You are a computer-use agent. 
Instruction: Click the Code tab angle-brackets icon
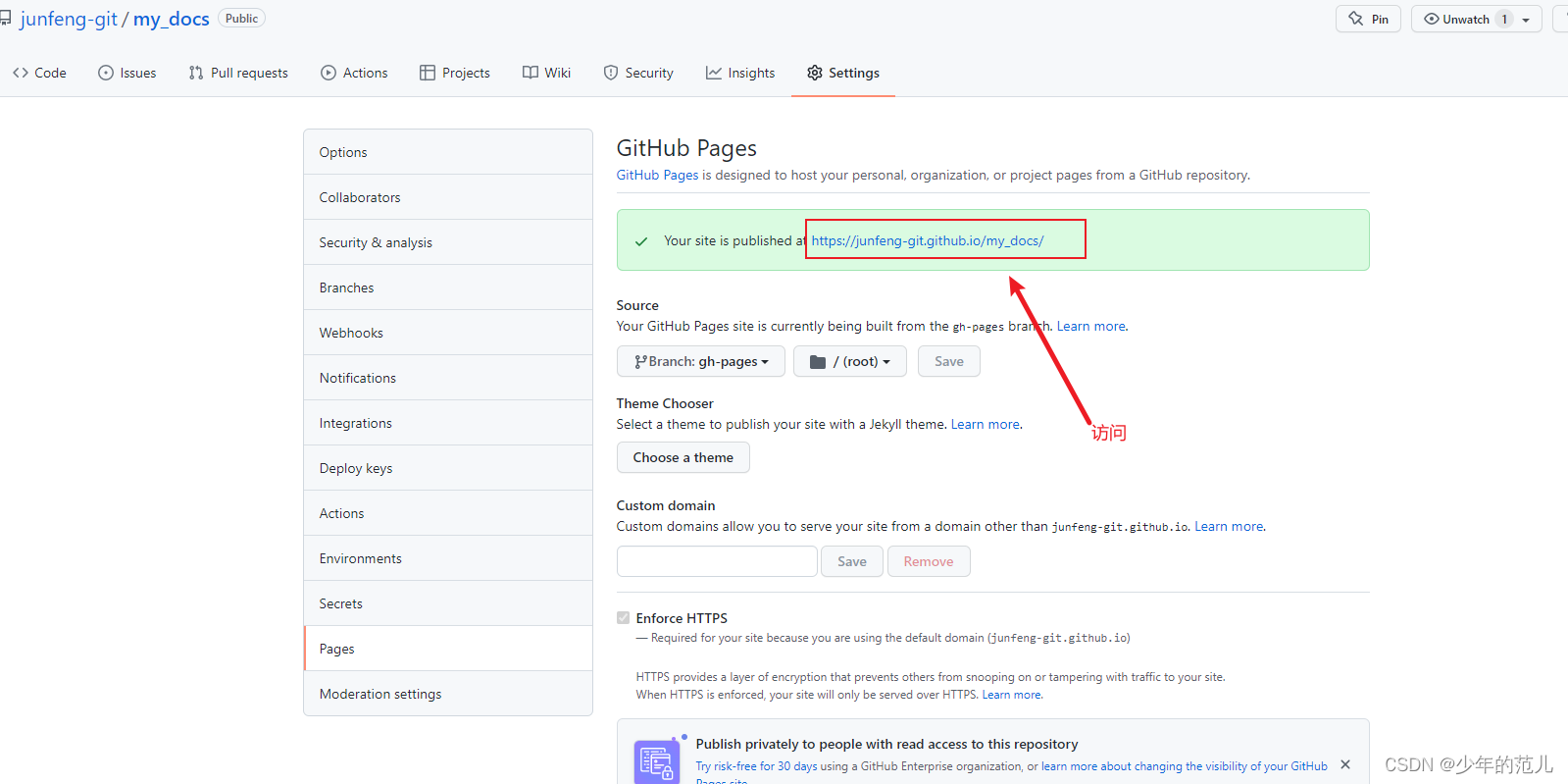tap(20, 73)
